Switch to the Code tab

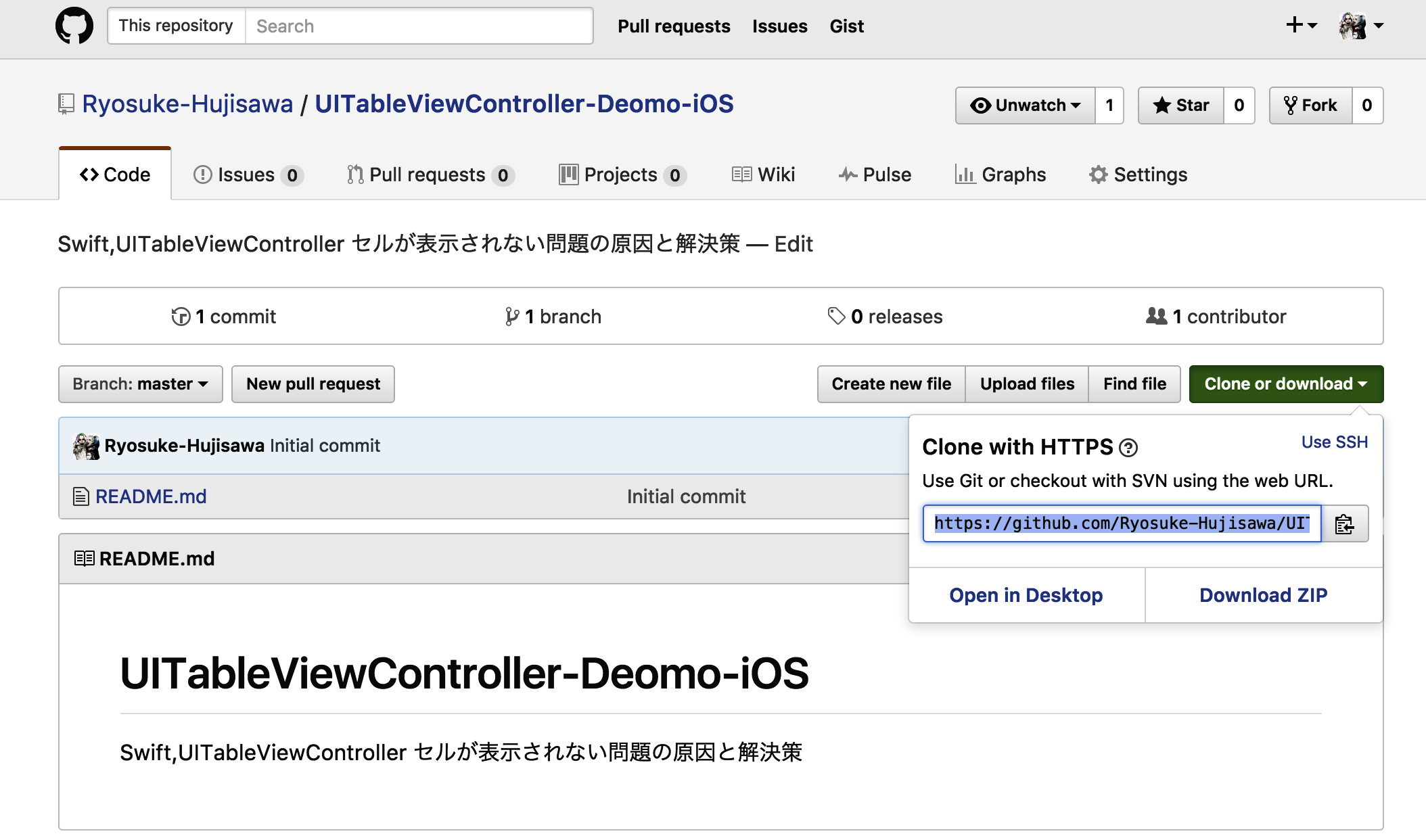115,174
